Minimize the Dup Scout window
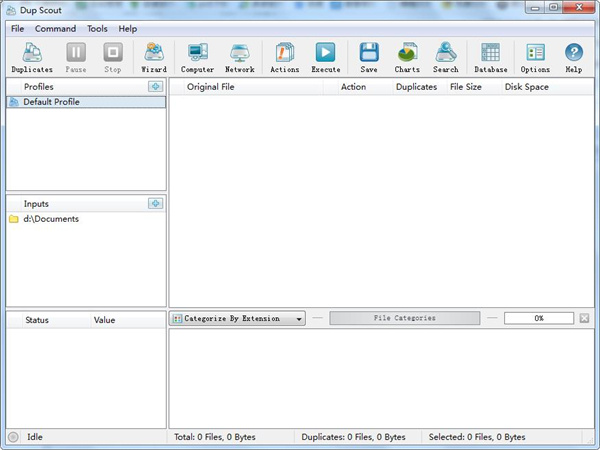This screenshot has height=450, width=600. coord(535,7)
